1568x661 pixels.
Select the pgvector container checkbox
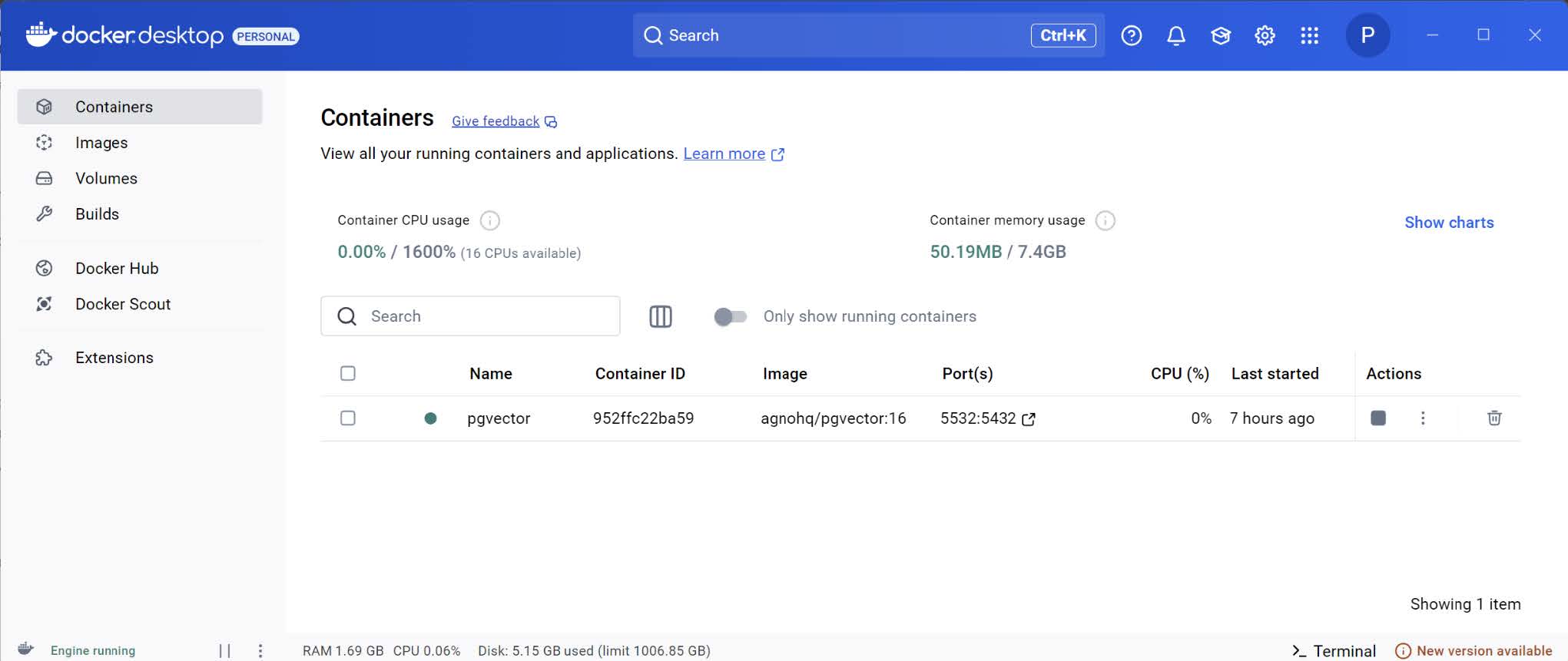[348, 418]
